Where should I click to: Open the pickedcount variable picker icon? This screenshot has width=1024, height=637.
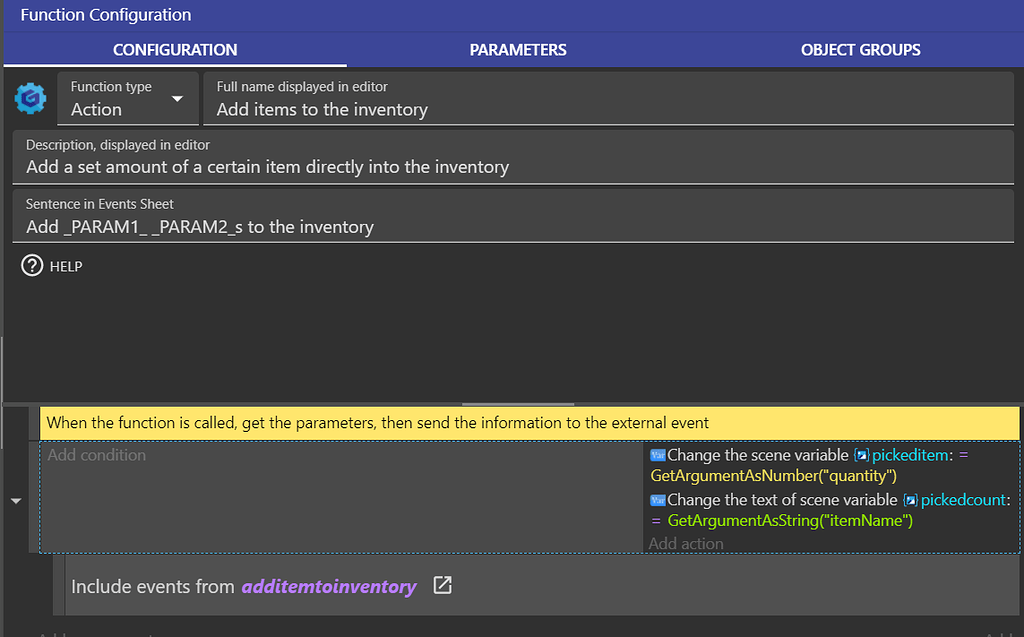click(909, 499)
